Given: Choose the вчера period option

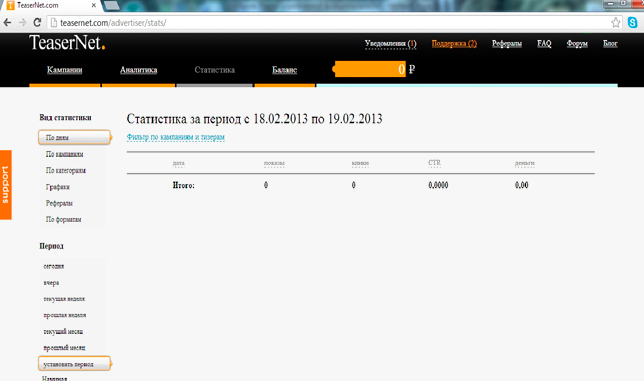Looking at the screenshot, I should [x=51, y=282].
